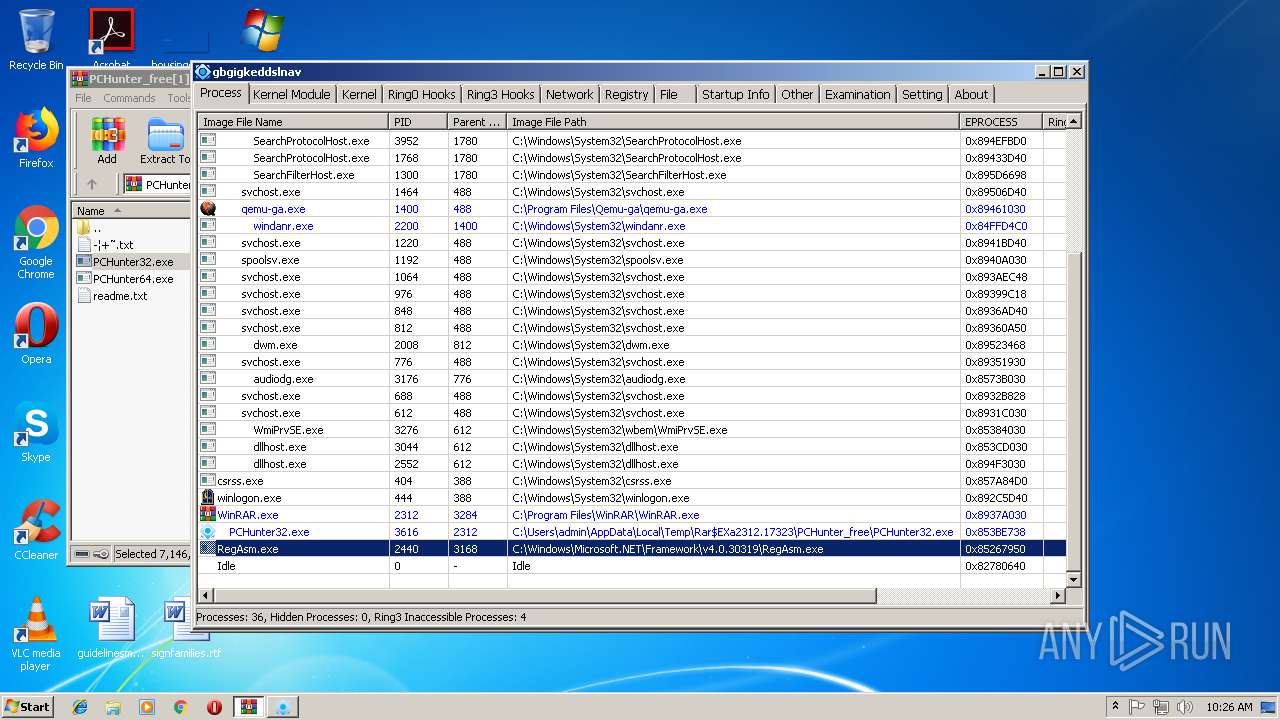Go up one folder in WinRAR

point(92,184)
